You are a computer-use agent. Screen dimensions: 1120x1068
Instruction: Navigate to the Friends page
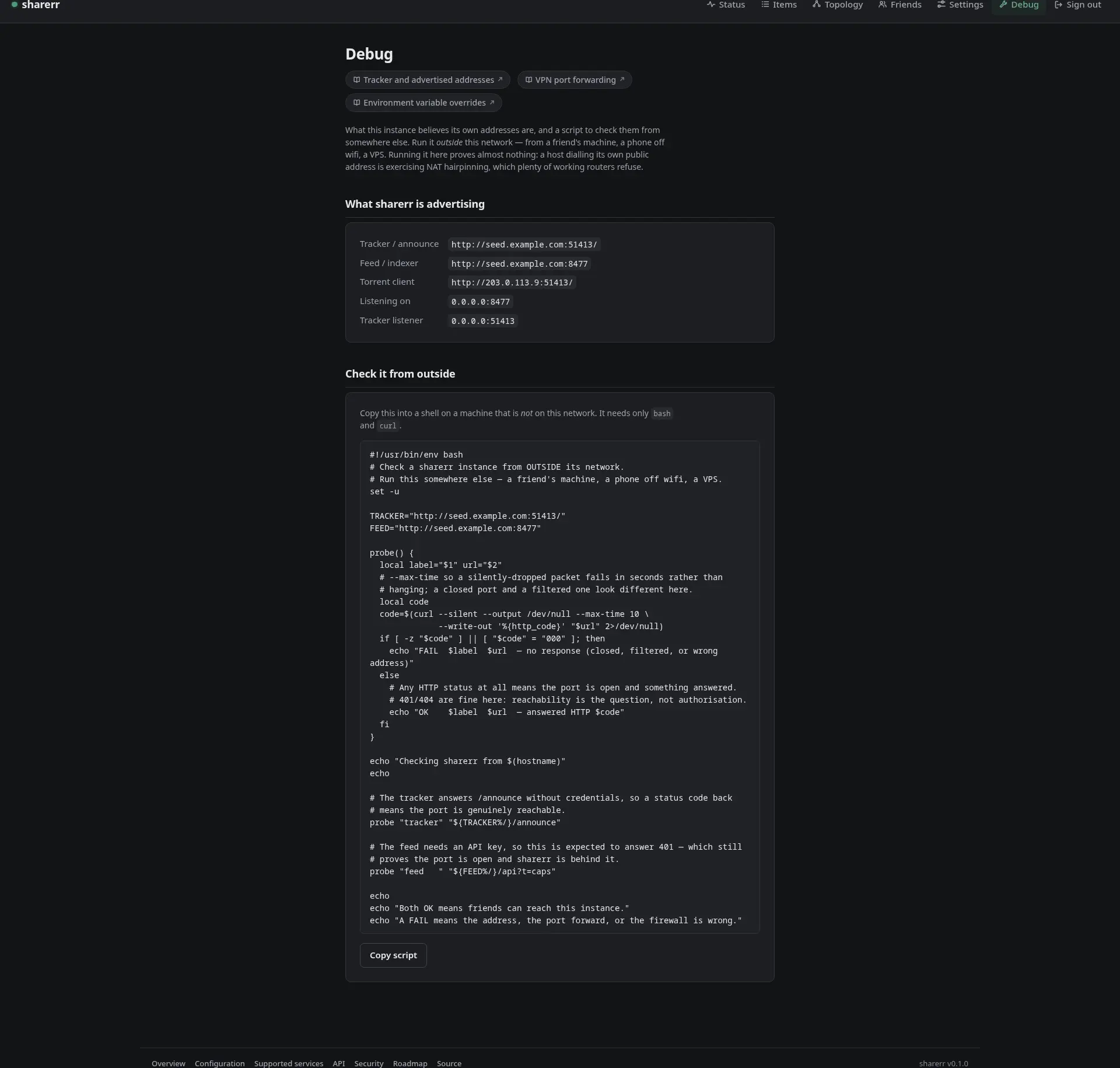pos(900,5)
